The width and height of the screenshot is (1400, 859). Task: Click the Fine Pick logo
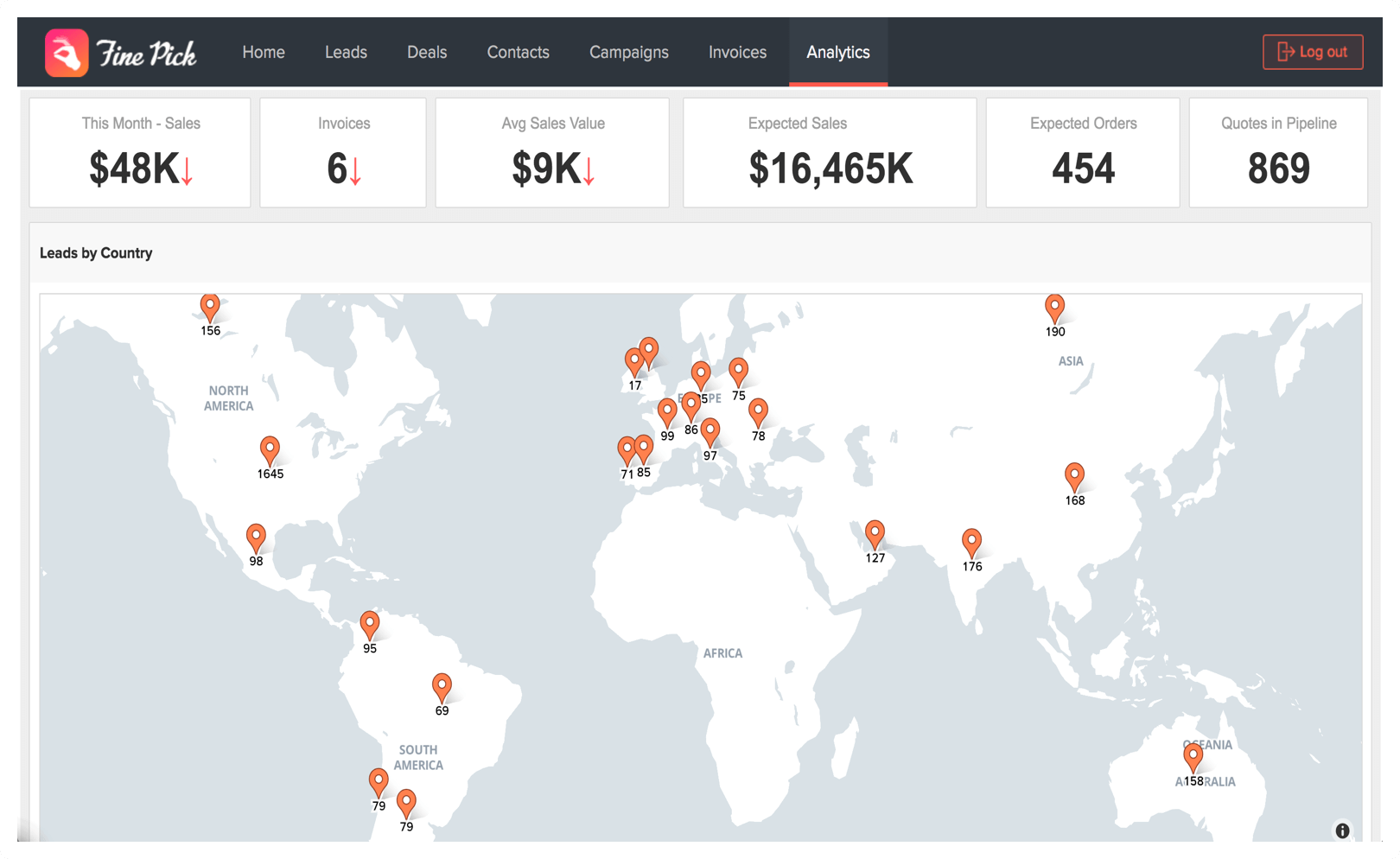(x=121, y=52)
